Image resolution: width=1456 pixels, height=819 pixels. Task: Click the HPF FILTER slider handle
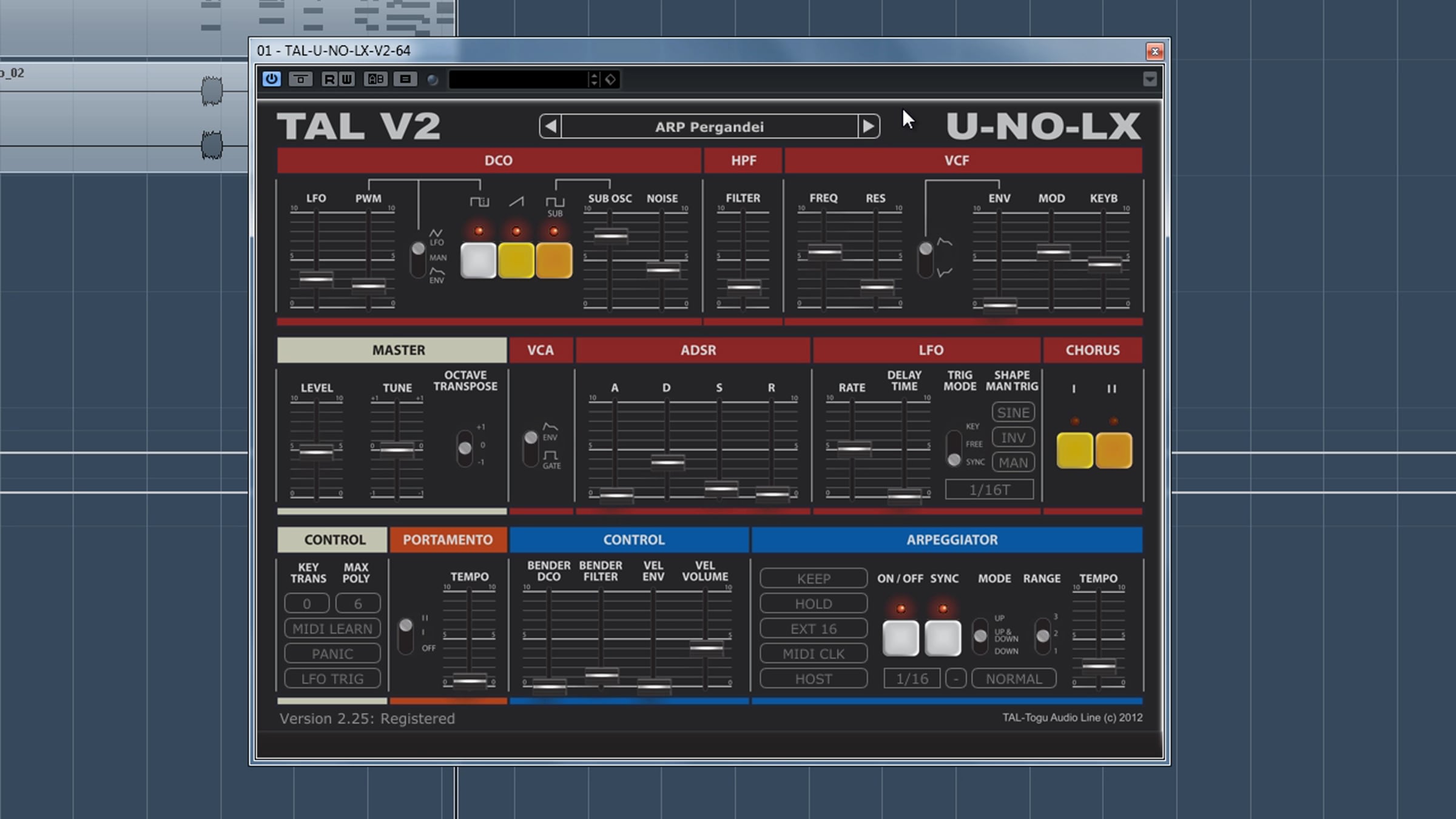coord(743,286)
